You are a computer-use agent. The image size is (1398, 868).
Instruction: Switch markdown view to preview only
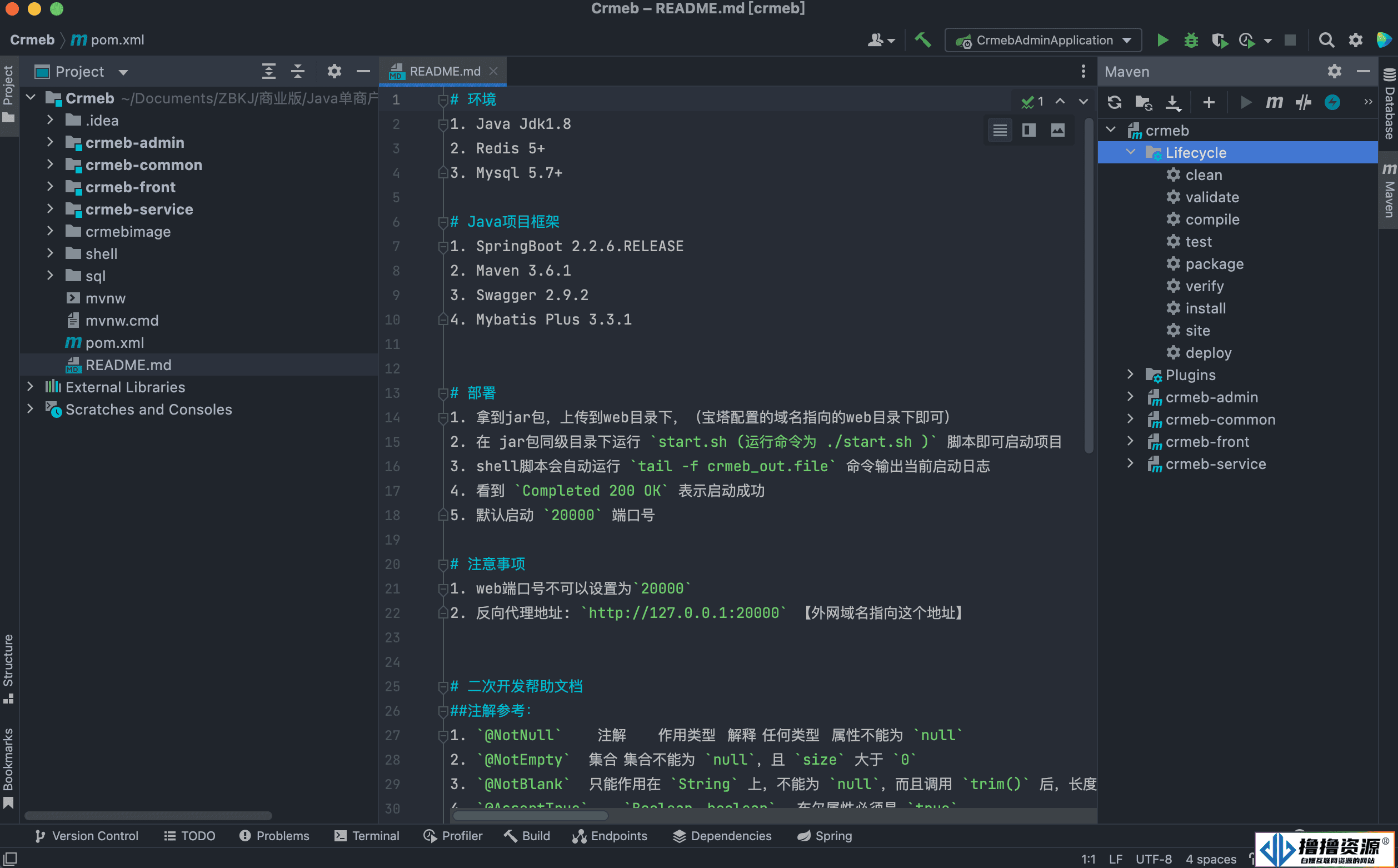1058,131
